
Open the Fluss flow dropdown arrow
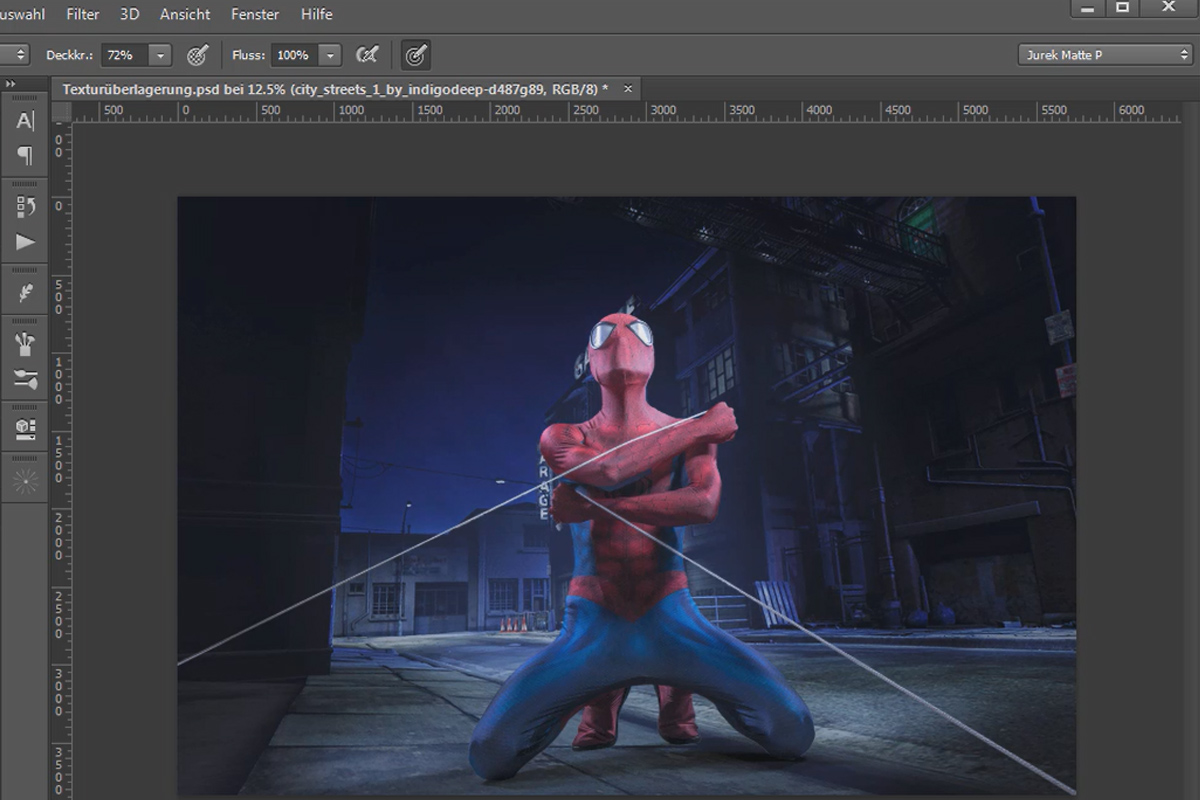(330, 55)
